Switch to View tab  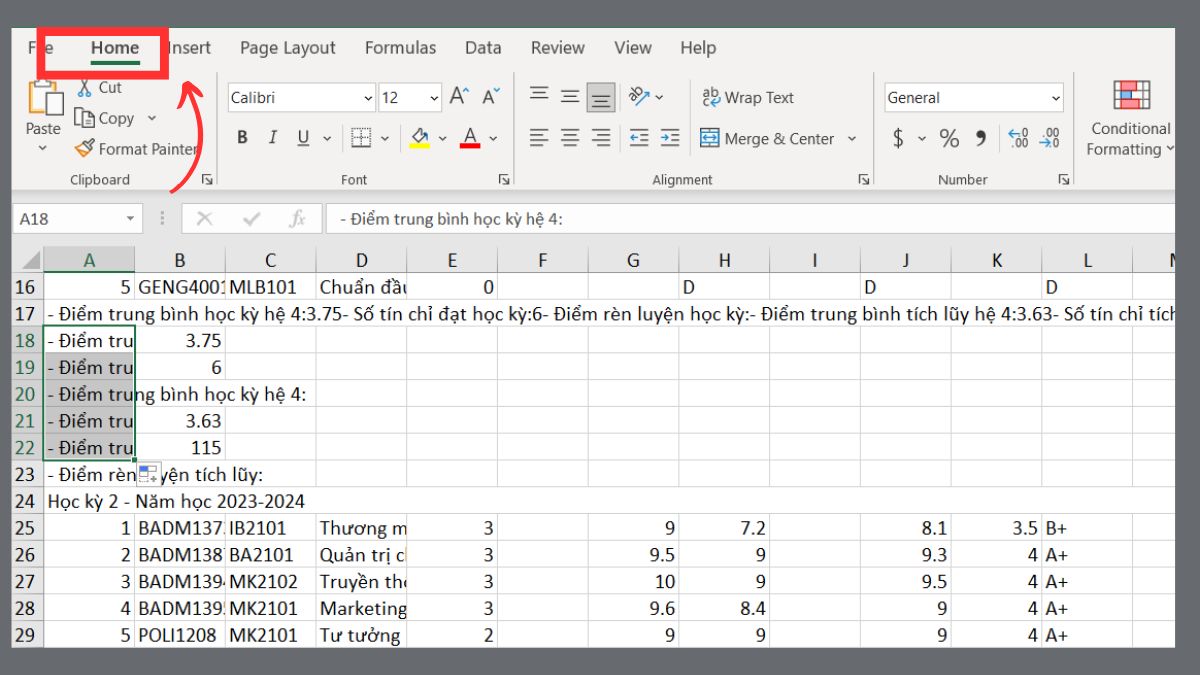633,48
